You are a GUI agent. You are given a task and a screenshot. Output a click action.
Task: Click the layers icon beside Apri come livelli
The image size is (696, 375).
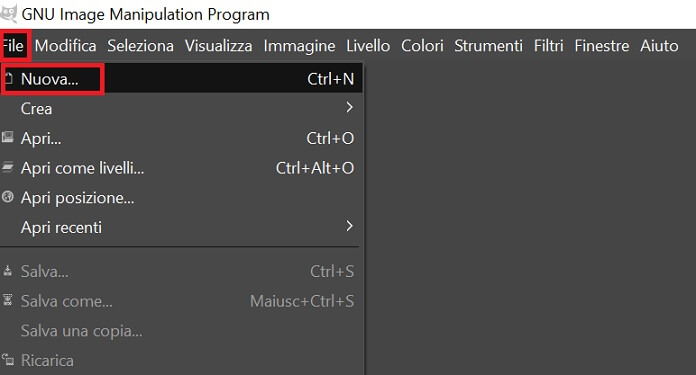coord(8,167)
